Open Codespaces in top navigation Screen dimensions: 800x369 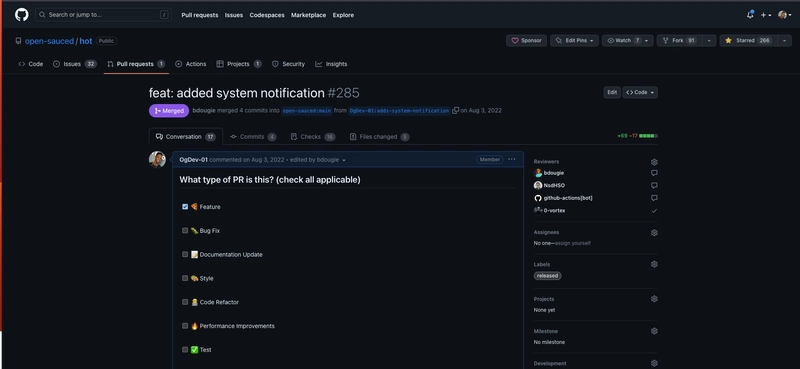point(267,15)
